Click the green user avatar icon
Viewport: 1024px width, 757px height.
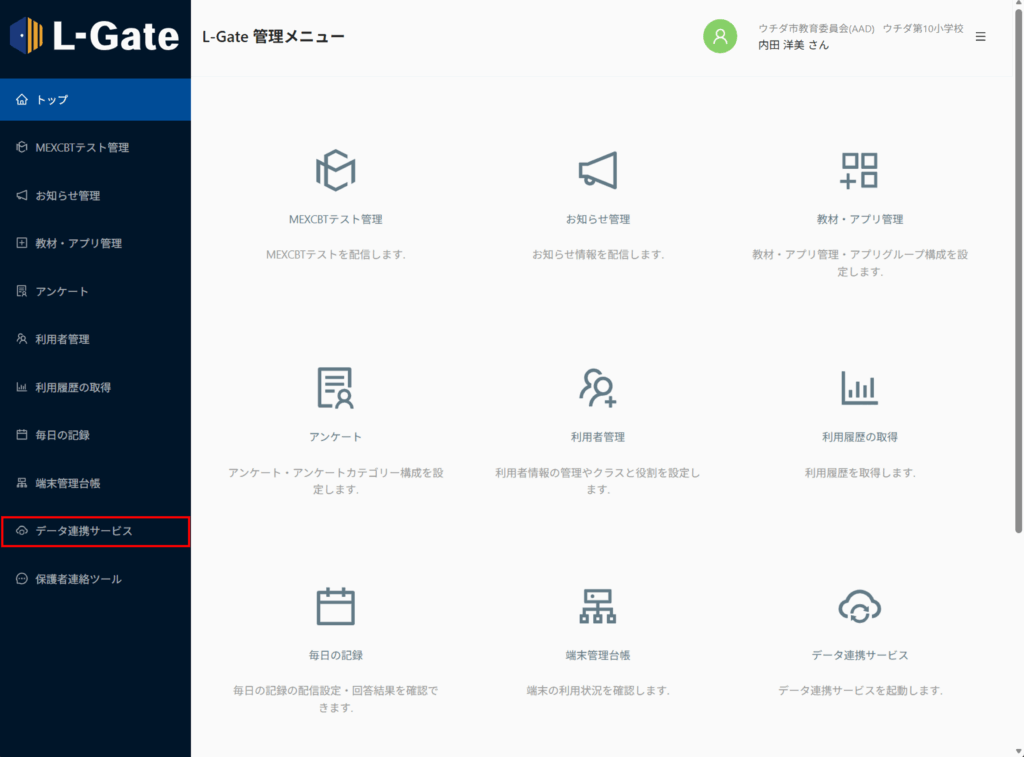(x=720, y=37)
